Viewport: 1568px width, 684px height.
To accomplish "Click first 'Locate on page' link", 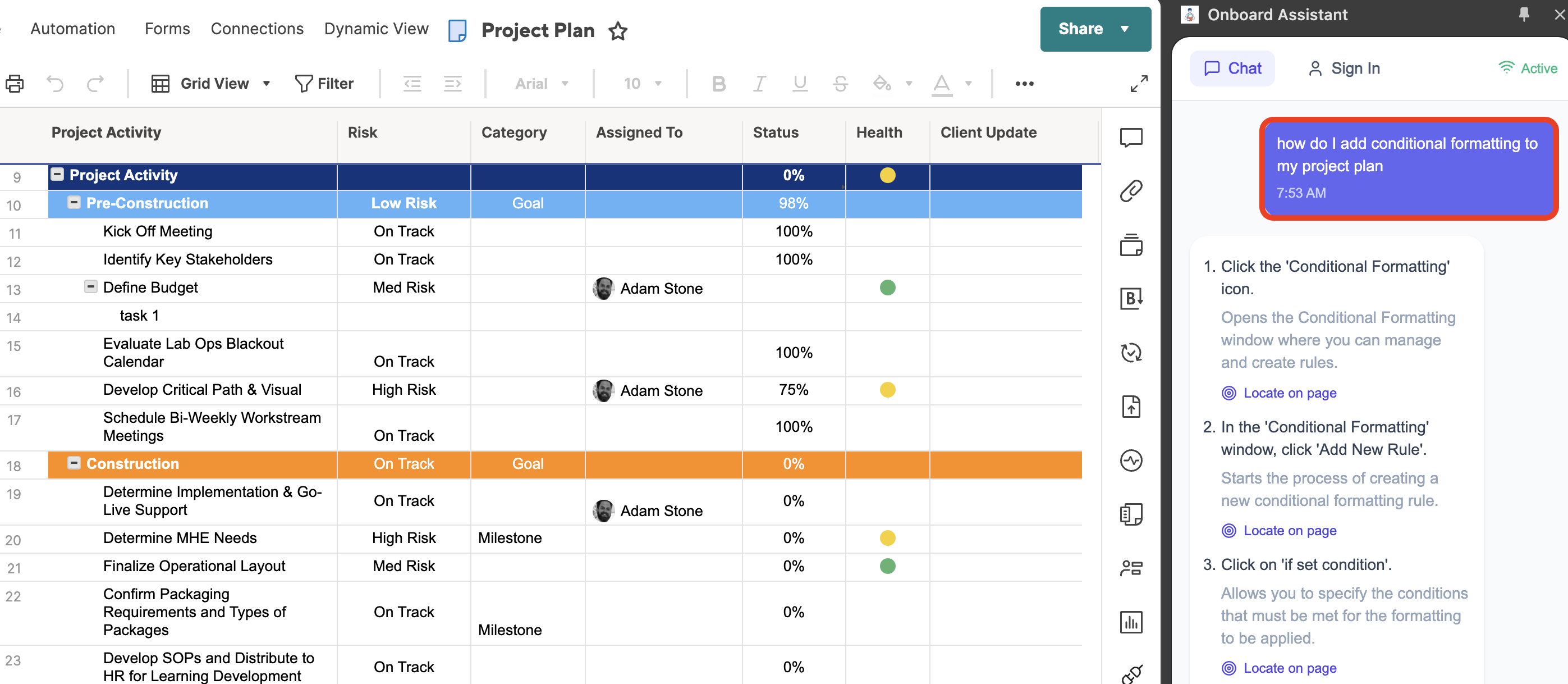I will click(1289, 393).
